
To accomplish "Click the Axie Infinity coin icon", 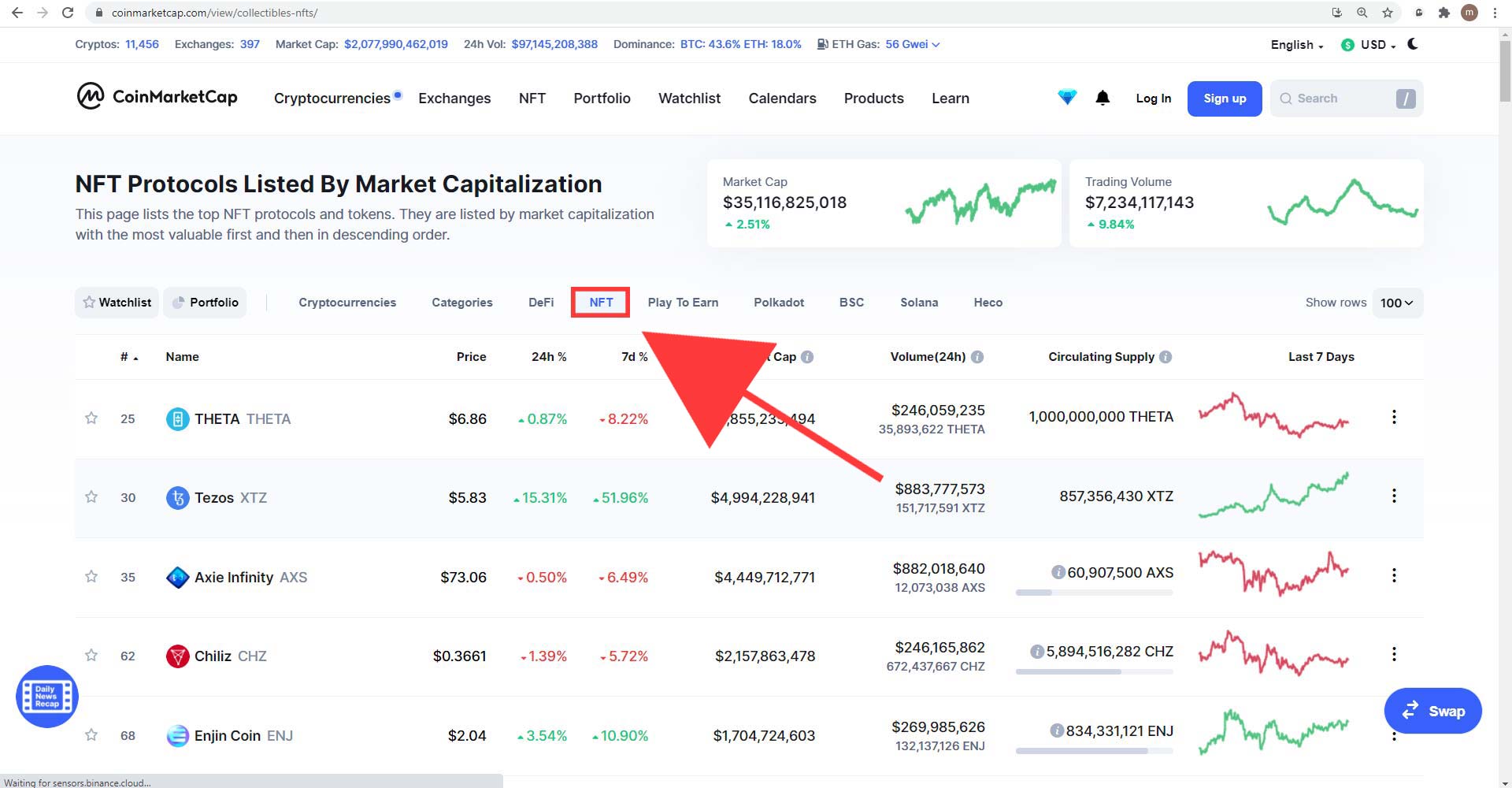I will click(x=178, y=577).
